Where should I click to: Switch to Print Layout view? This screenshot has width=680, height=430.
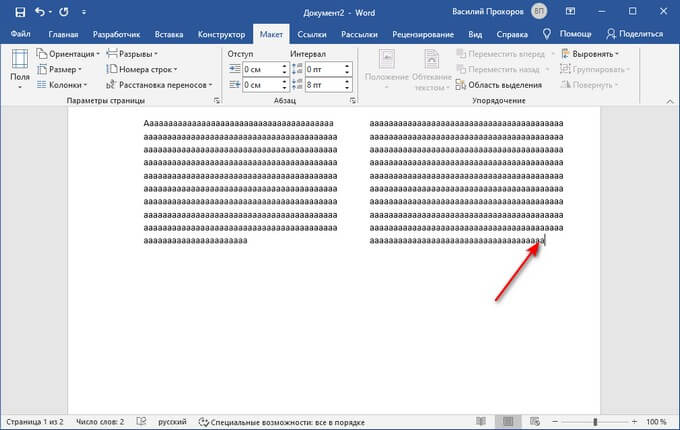tap(508, 421)
